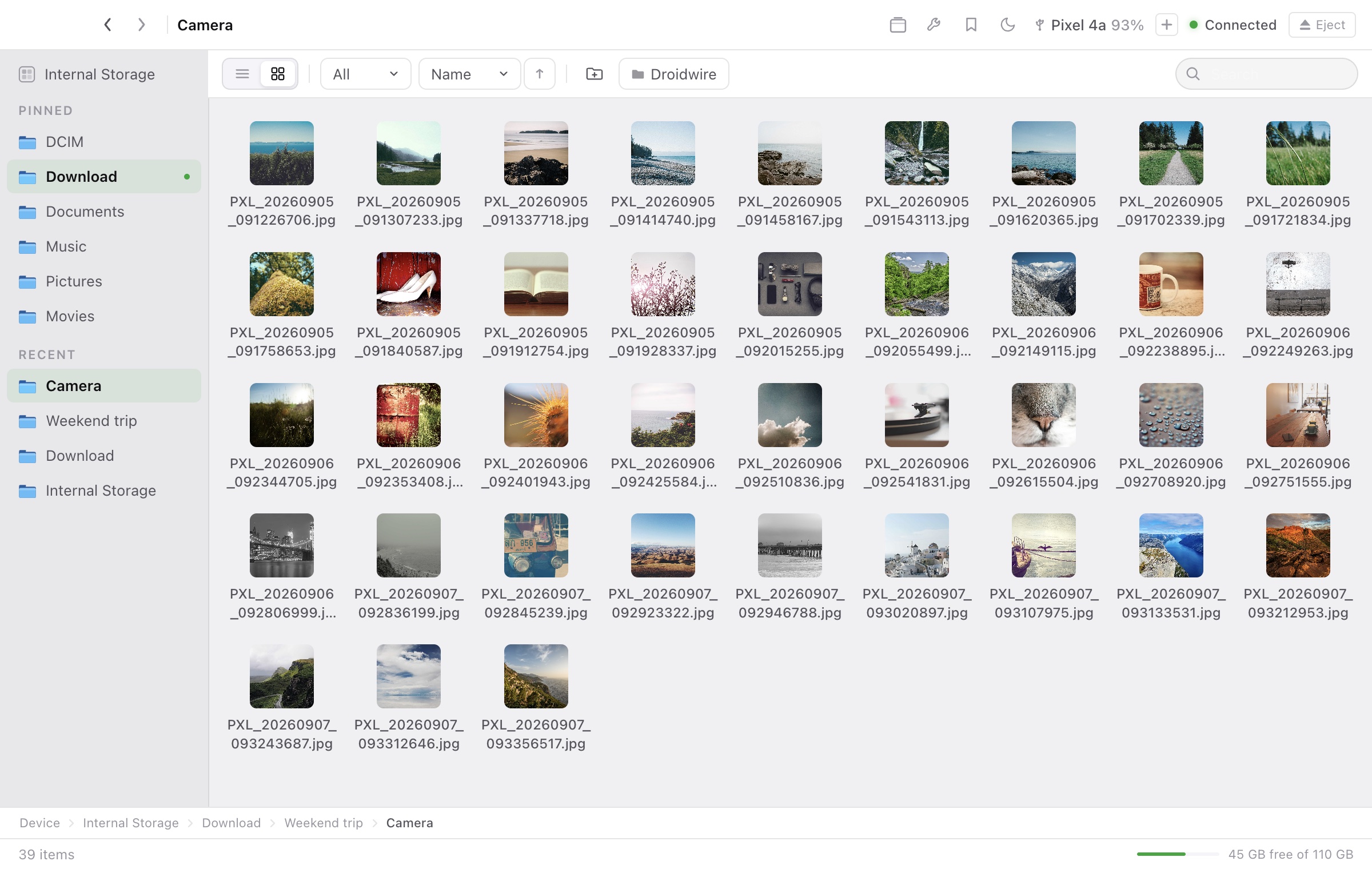Click Download in breadcrumb path
Viewport: 1372px width, 869px height.
click(x=231, y=823)
